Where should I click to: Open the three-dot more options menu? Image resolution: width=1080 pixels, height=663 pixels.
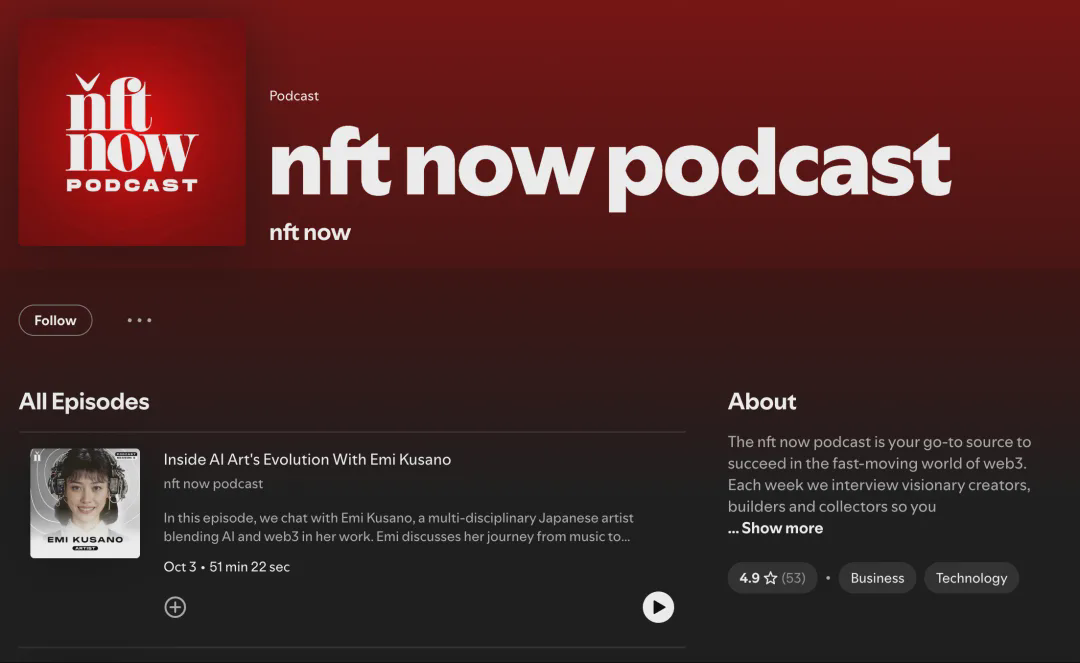coord(139,320)
